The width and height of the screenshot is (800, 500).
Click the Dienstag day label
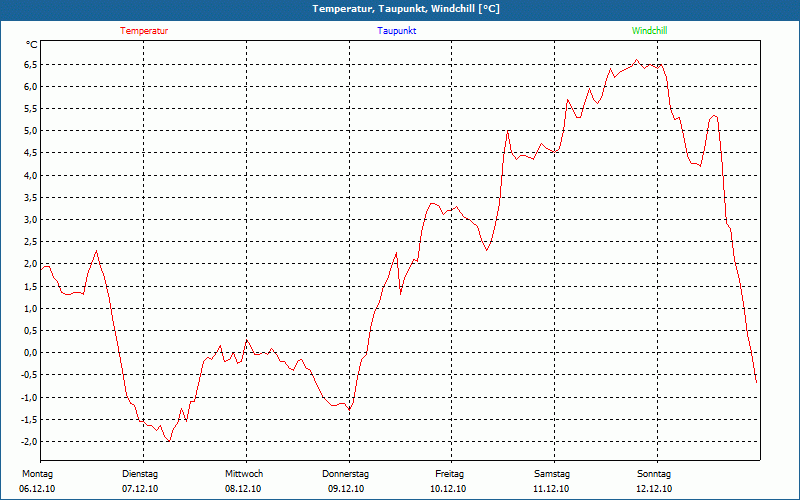[x=140, y=474]
